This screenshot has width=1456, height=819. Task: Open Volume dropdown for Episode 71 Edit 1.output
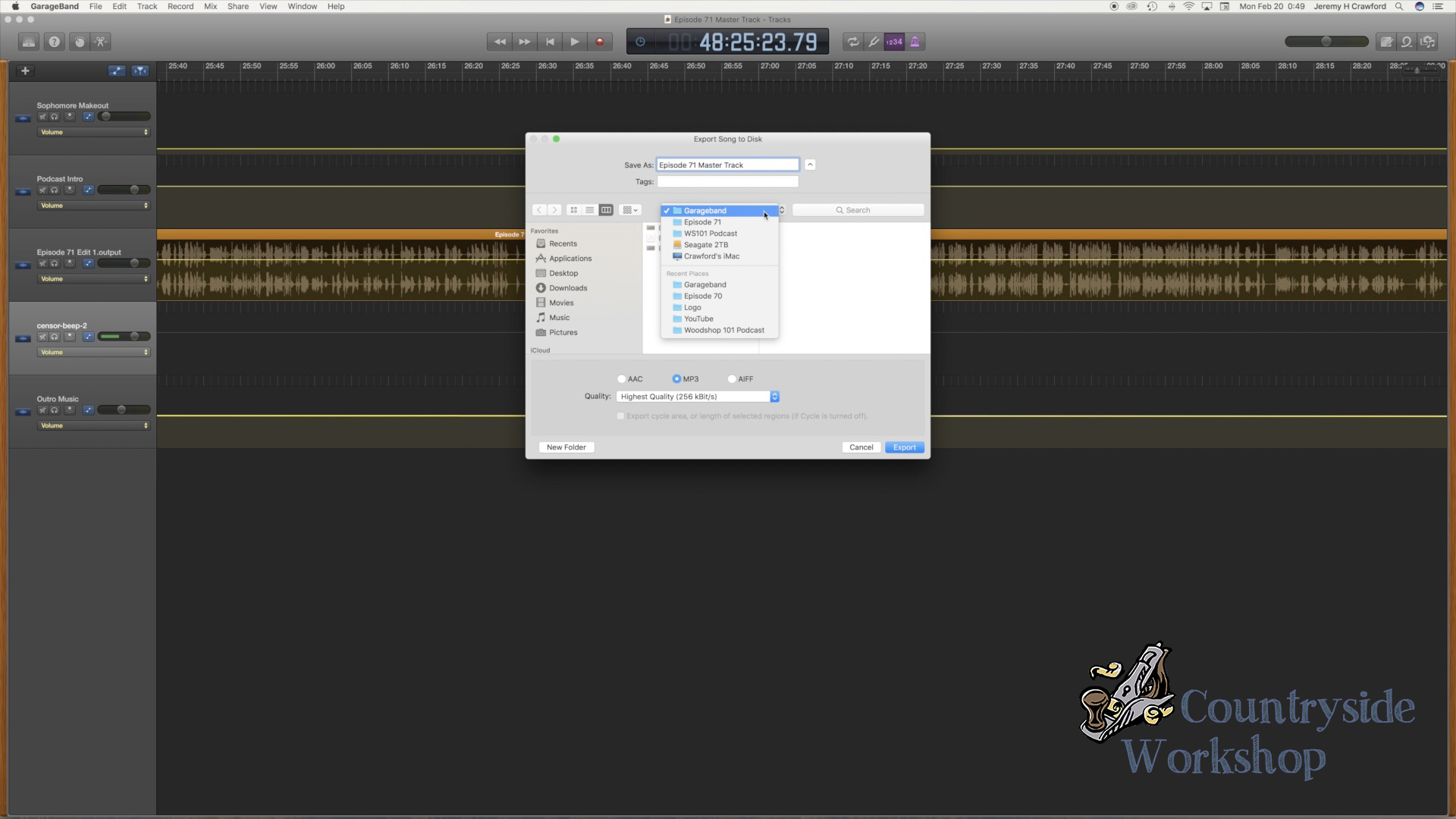pyautogui.click(x=94, y=279)
